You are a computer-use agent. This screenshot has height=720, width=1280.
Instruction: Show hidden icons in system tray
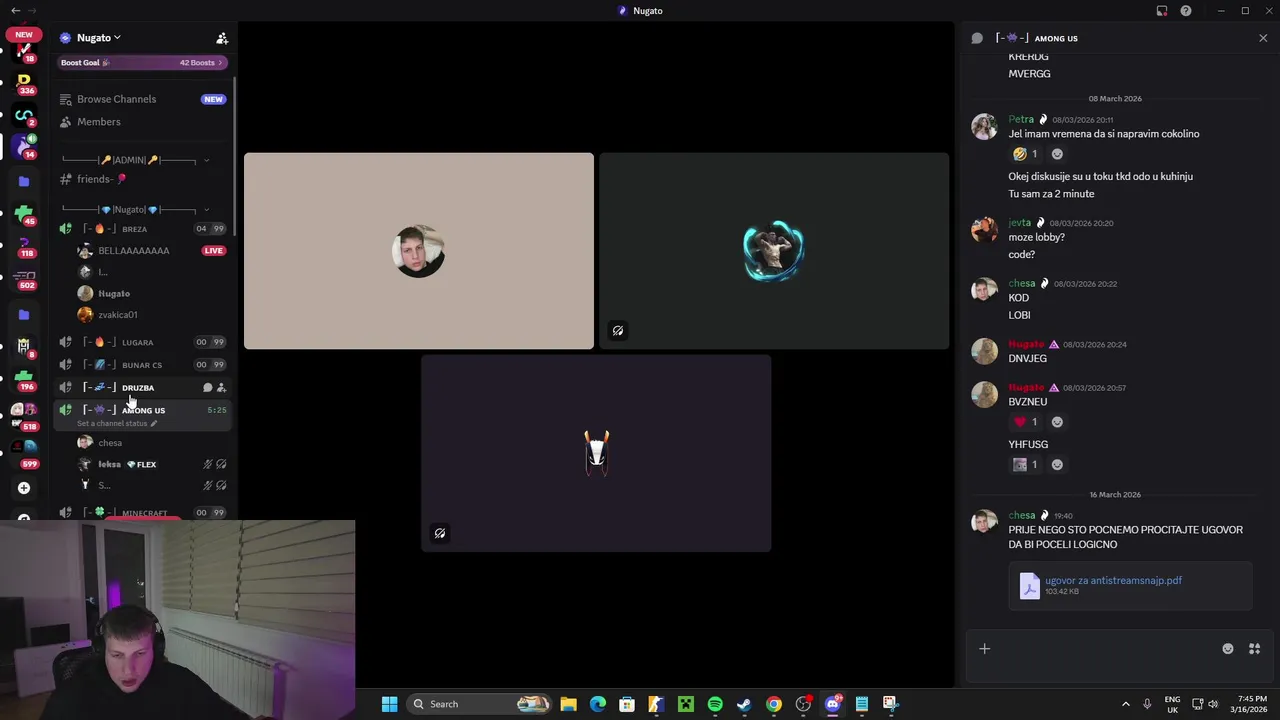pyautogui.click(x=1126, y=704)
